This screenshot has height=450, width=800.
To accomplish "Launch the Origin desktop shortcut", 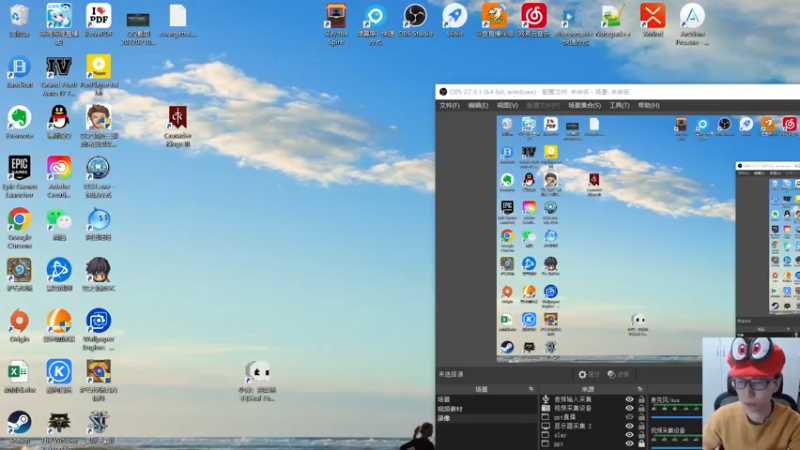I will 19,326.
